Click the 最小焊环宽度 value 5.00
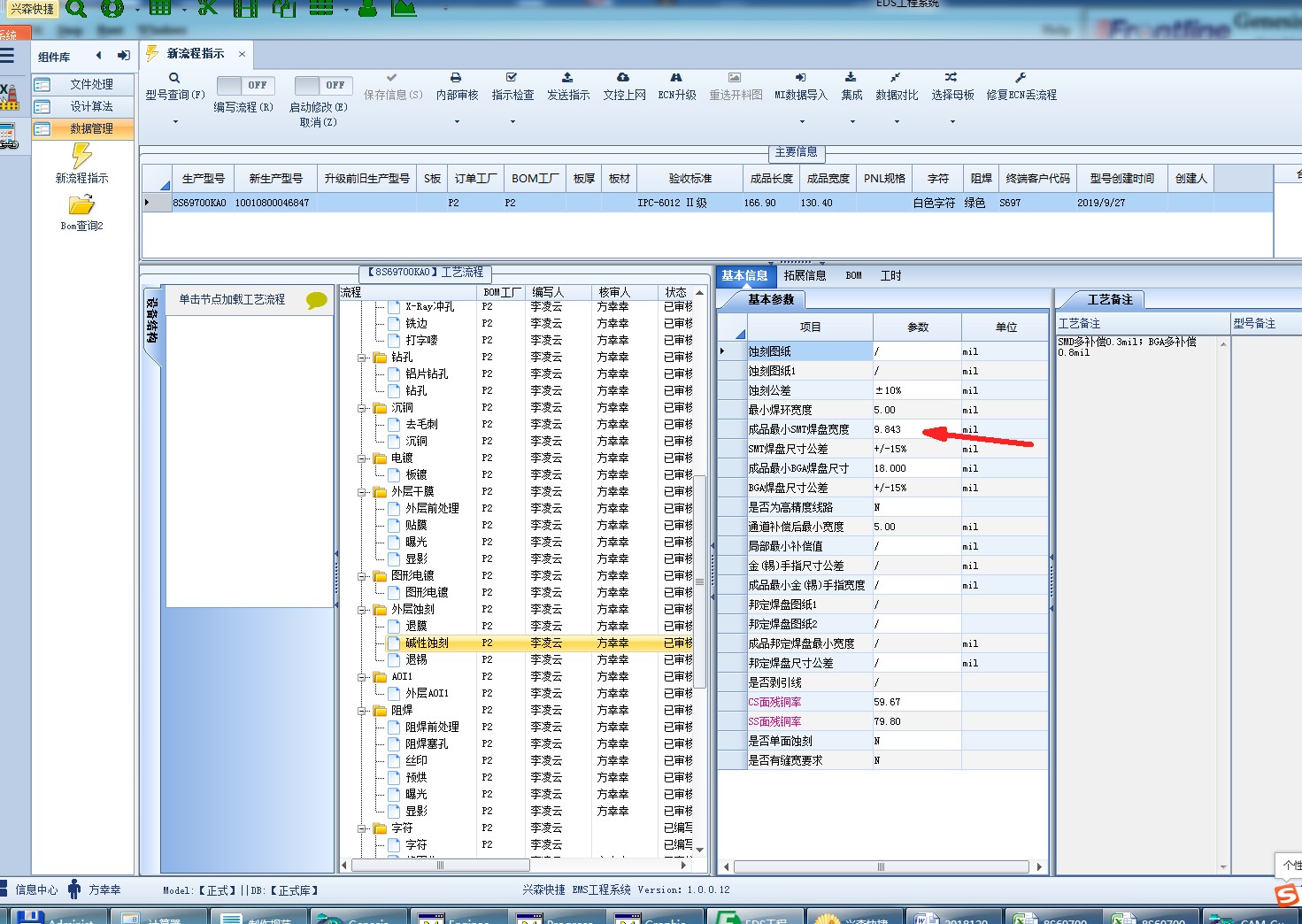 click(916, 410)
